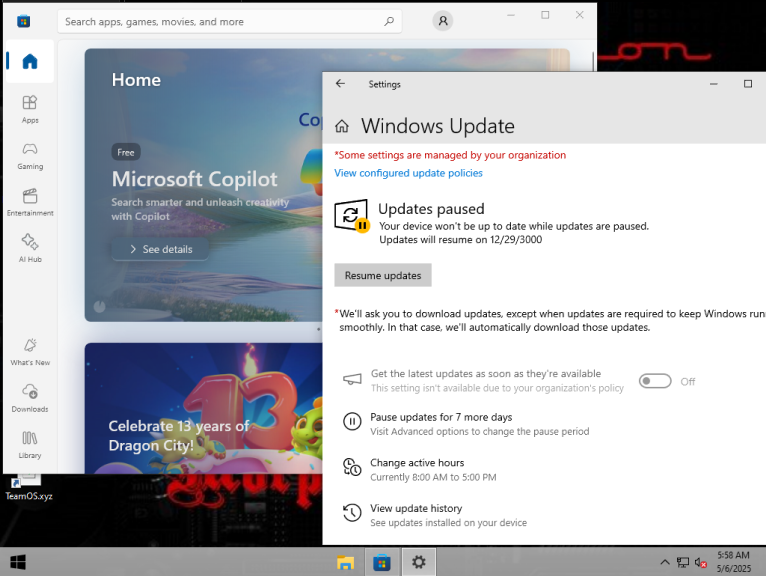This screenshot has width=766, height=576.
Task: Click Resume updates button
Action: pyautogui.click(x=383, y=275)
